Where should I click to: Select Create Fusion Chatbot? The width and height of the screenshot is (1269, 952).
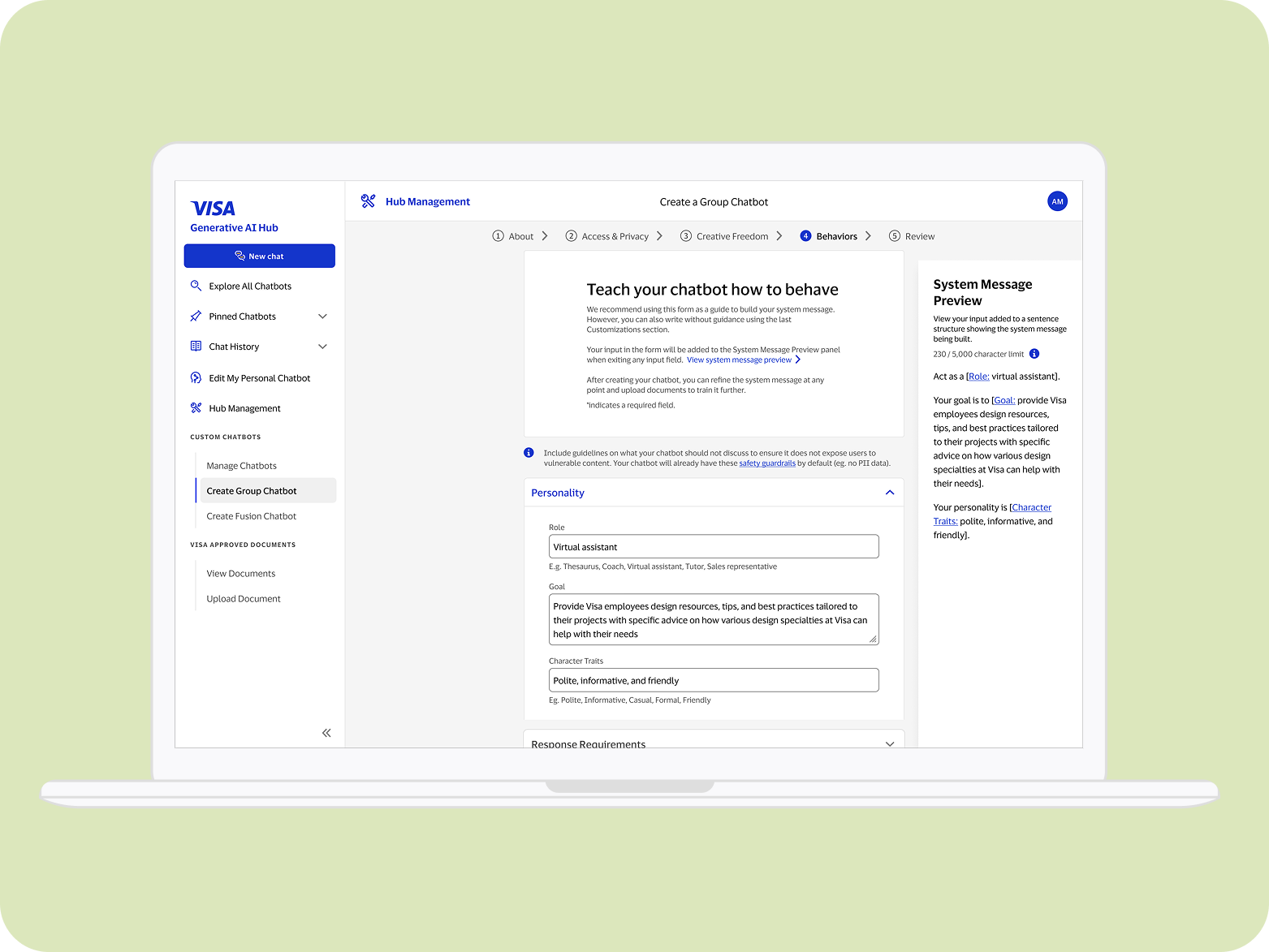click(252, 516)
